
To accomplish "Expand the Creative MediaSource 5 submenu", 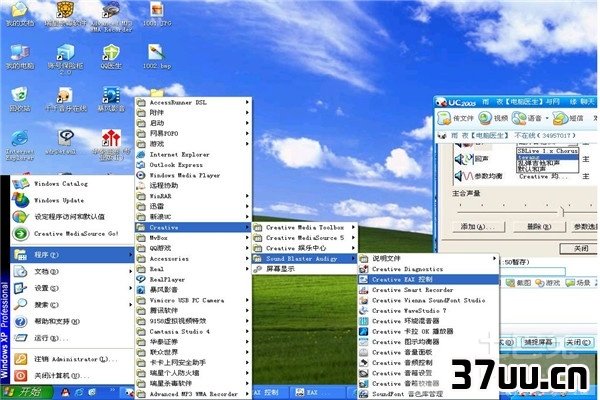I will pos(305,238).
